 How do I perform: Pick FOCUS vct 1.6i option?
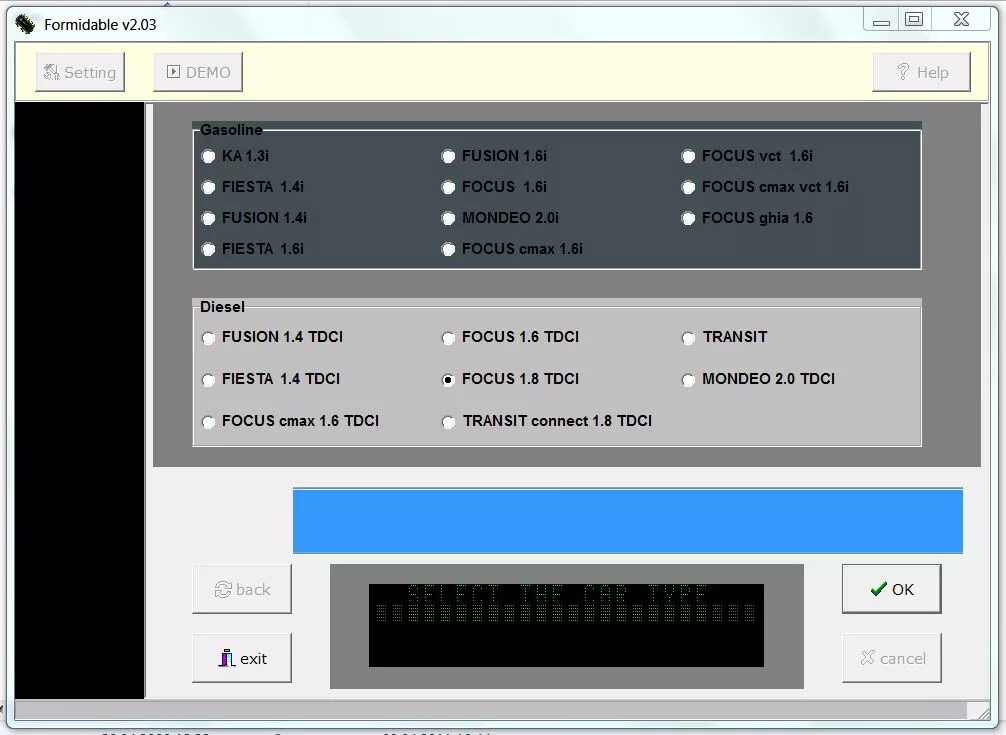pos(688,156)
